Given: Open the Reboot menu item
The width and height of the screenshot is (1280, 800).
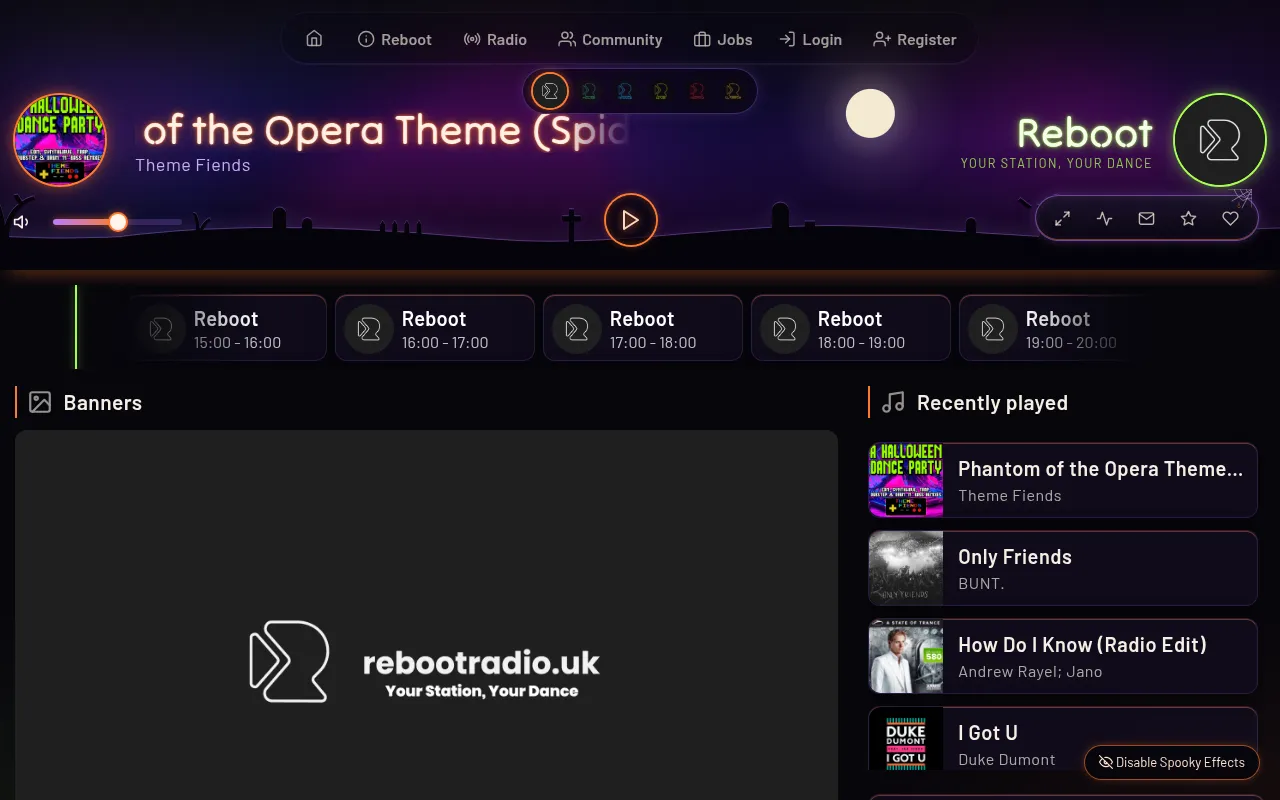Looking at the screenshot, I should pyautogui.click(x=395, y=39).
